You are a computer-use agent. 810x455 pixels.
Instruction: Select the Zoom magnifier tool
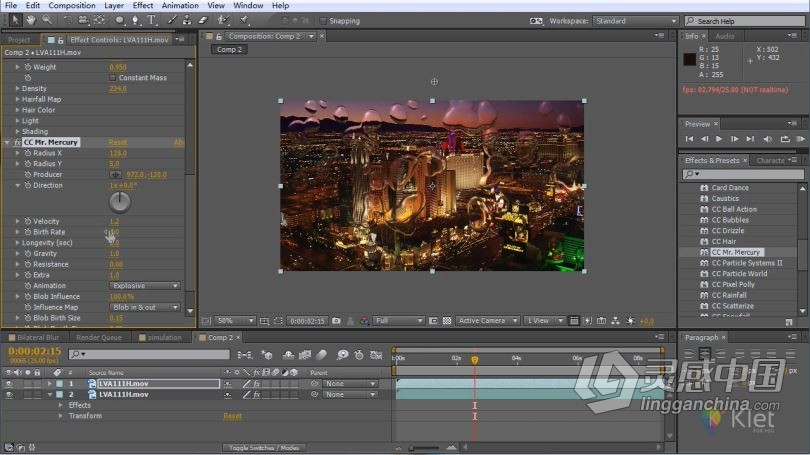pyautogui.click(x=46, y=20)
